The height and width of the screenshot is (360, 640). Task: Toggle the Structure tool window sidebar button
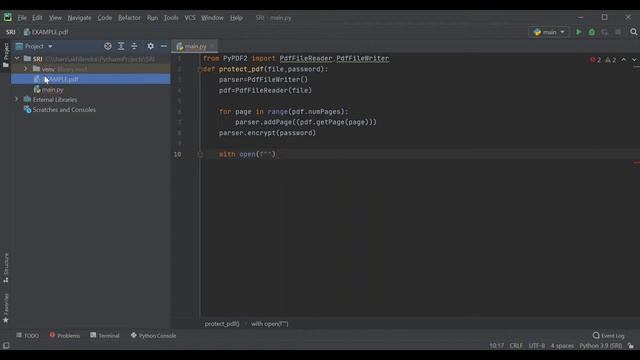6,268
